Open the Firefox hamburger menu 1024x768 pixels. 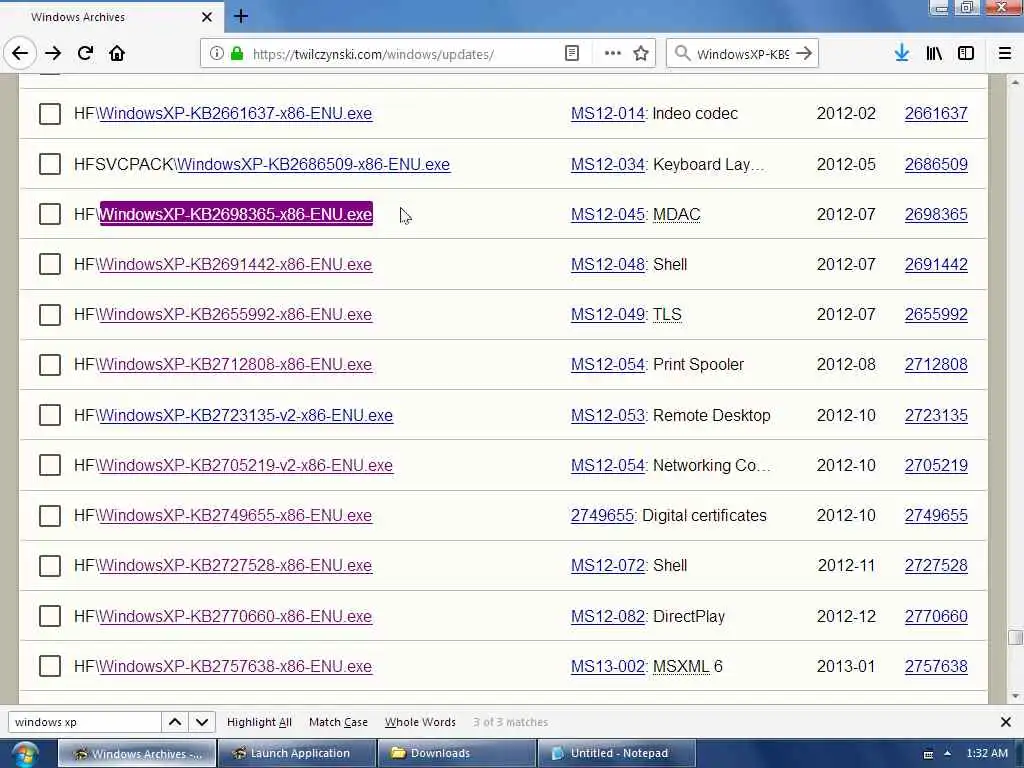click(1005, 54)
